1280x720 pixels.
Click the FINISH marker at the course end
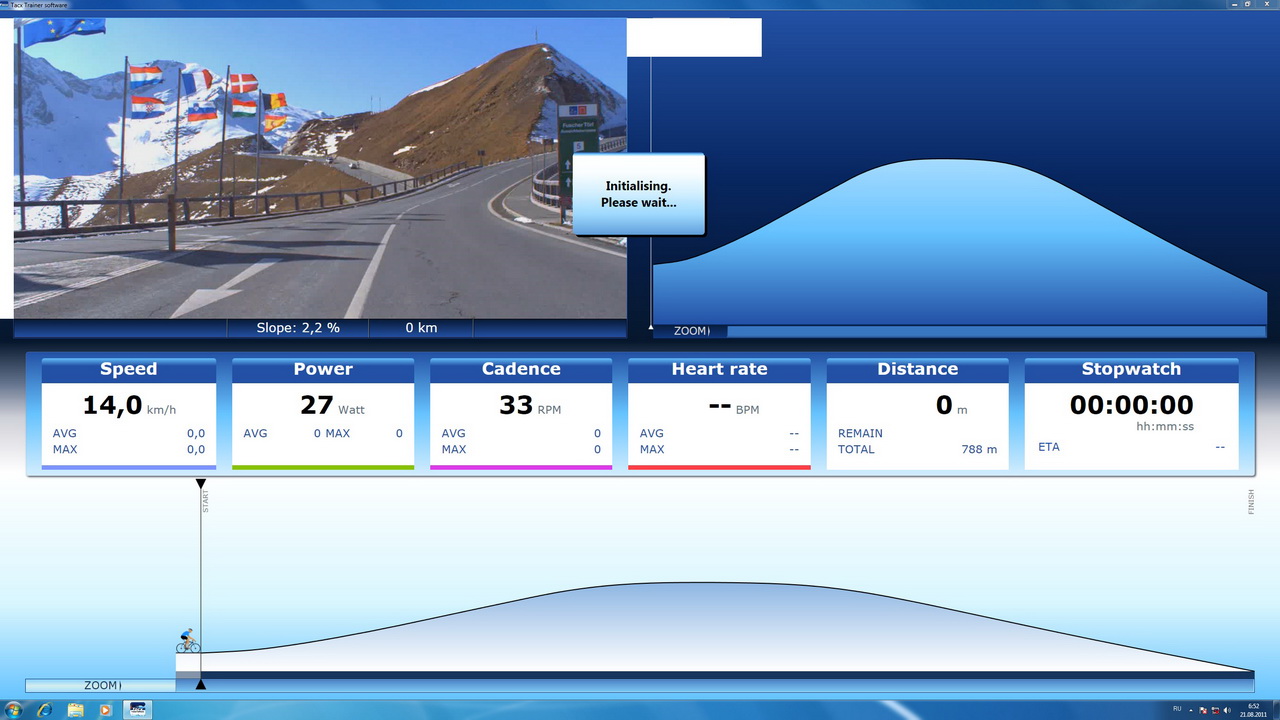pyautogui.click(x=1250, y=502)
